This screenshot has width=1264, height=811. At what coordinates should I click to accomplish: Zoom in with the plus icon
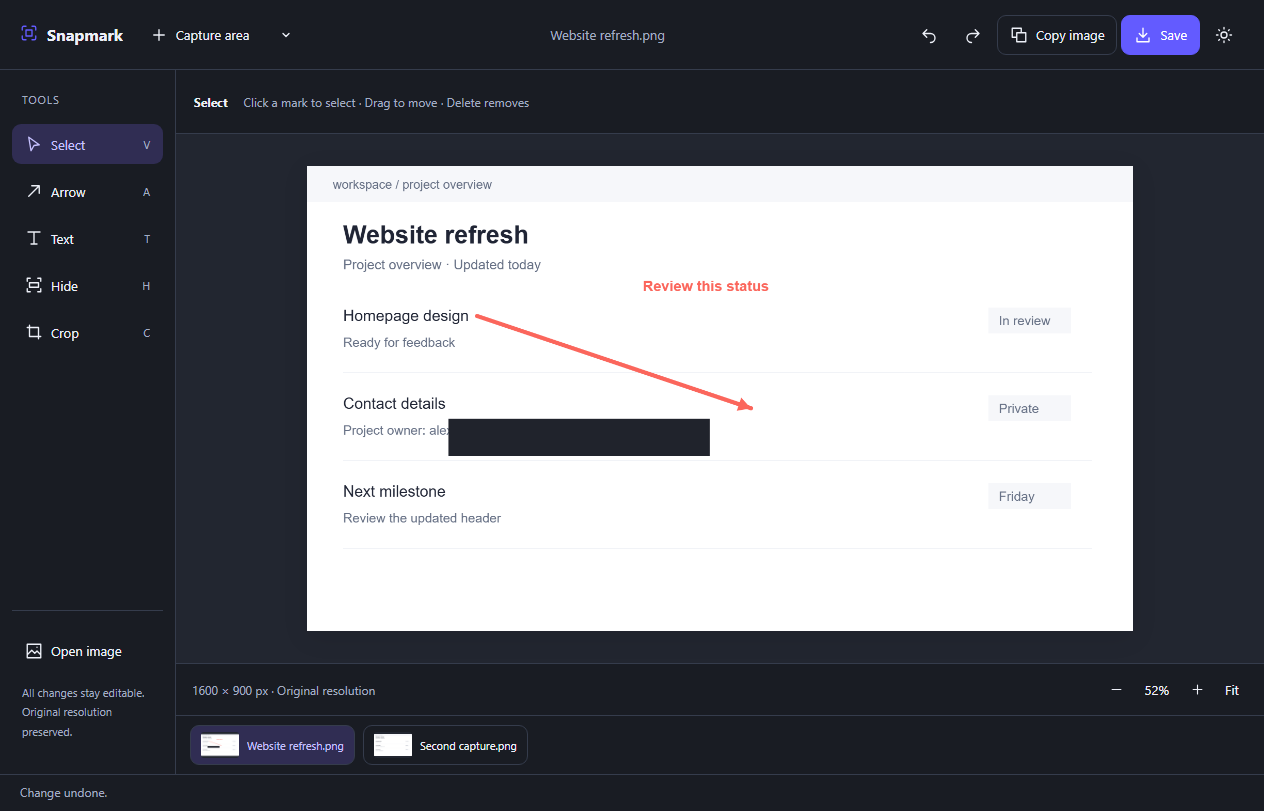click(x=1197, y=690)
